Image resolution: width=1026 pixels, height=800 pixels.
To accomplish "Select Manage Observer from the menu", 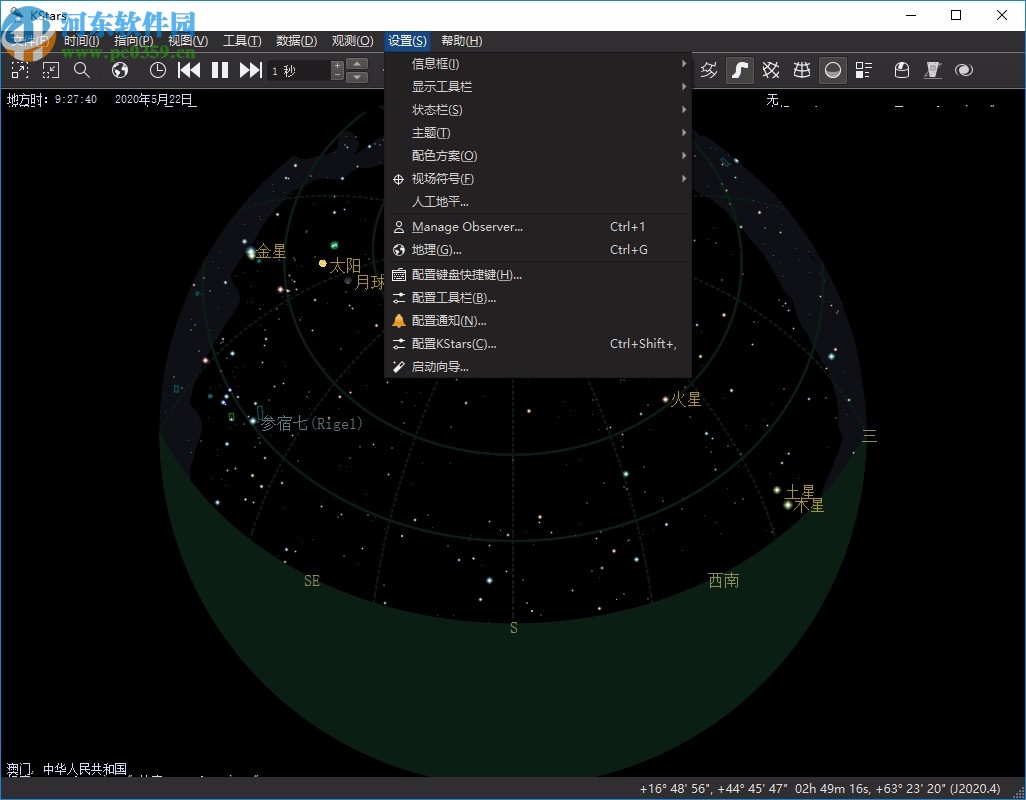I will [x=467, y=226].
